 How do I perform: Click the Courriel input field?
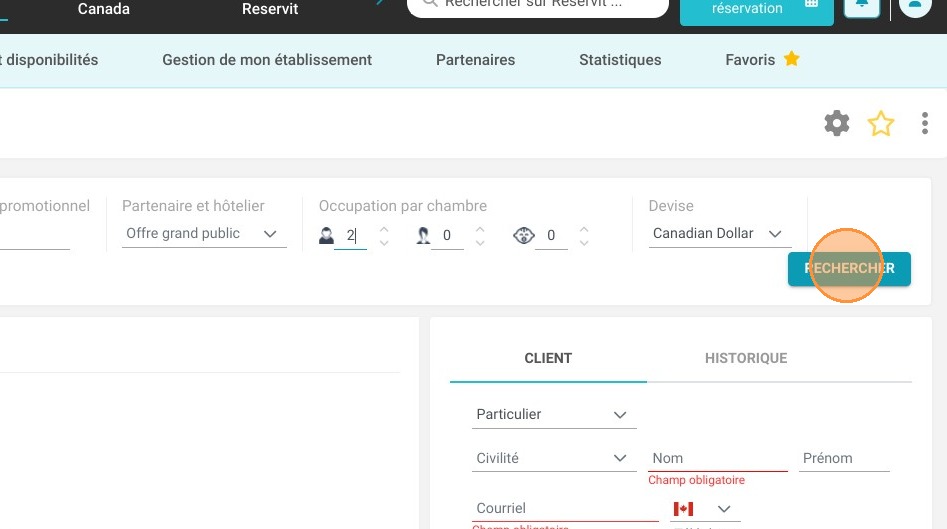pyautogui.click(x=565, y=508)
